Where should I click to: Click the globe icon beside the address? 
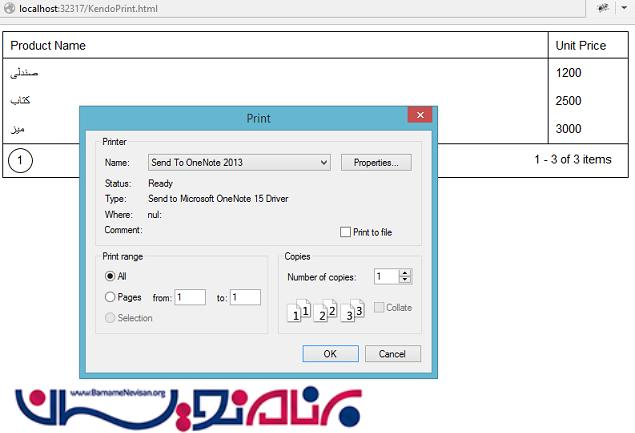(9, 8)
